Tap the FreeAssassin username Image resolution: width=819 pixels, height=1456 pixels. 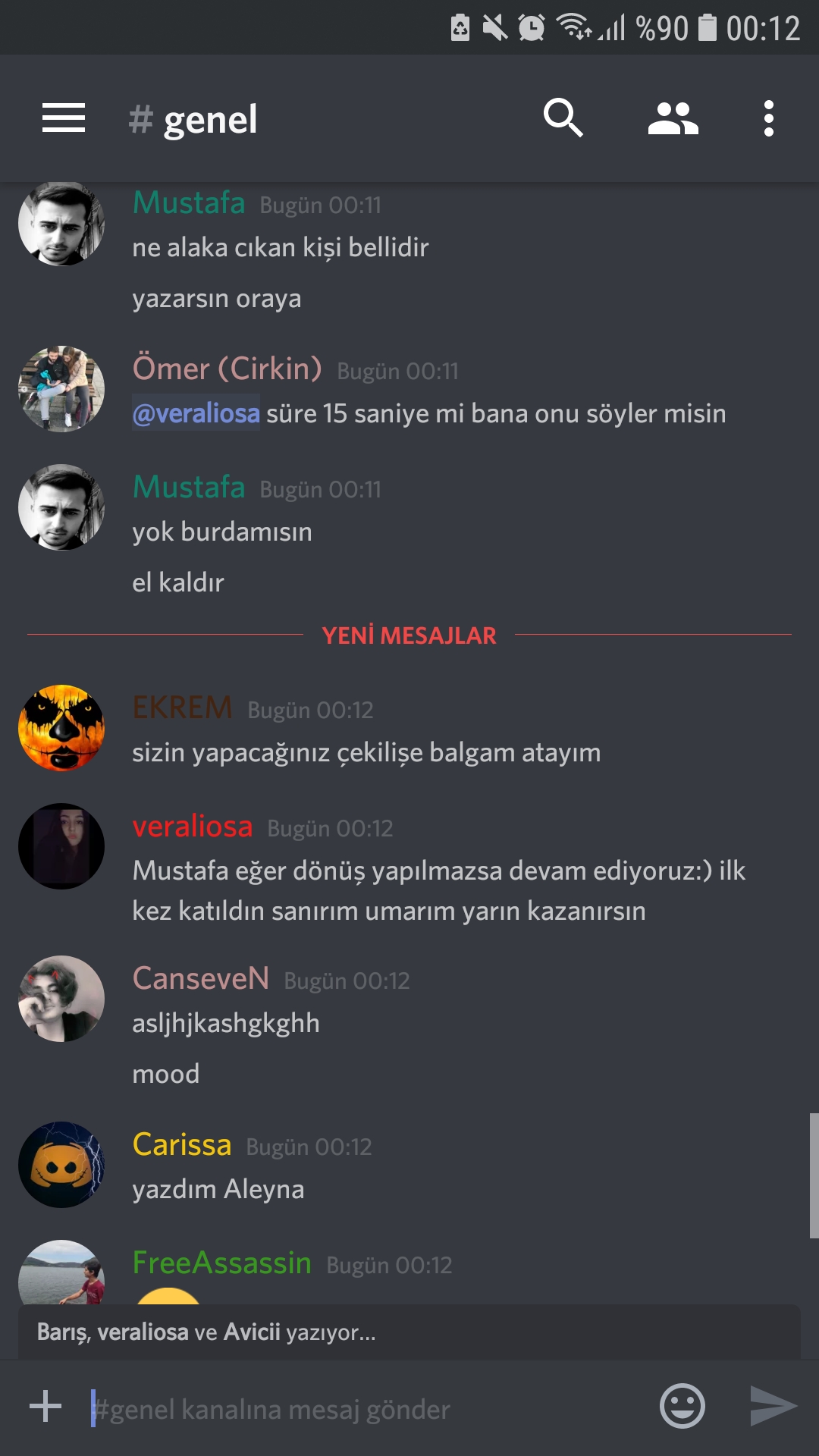(x=221, y=1263)
